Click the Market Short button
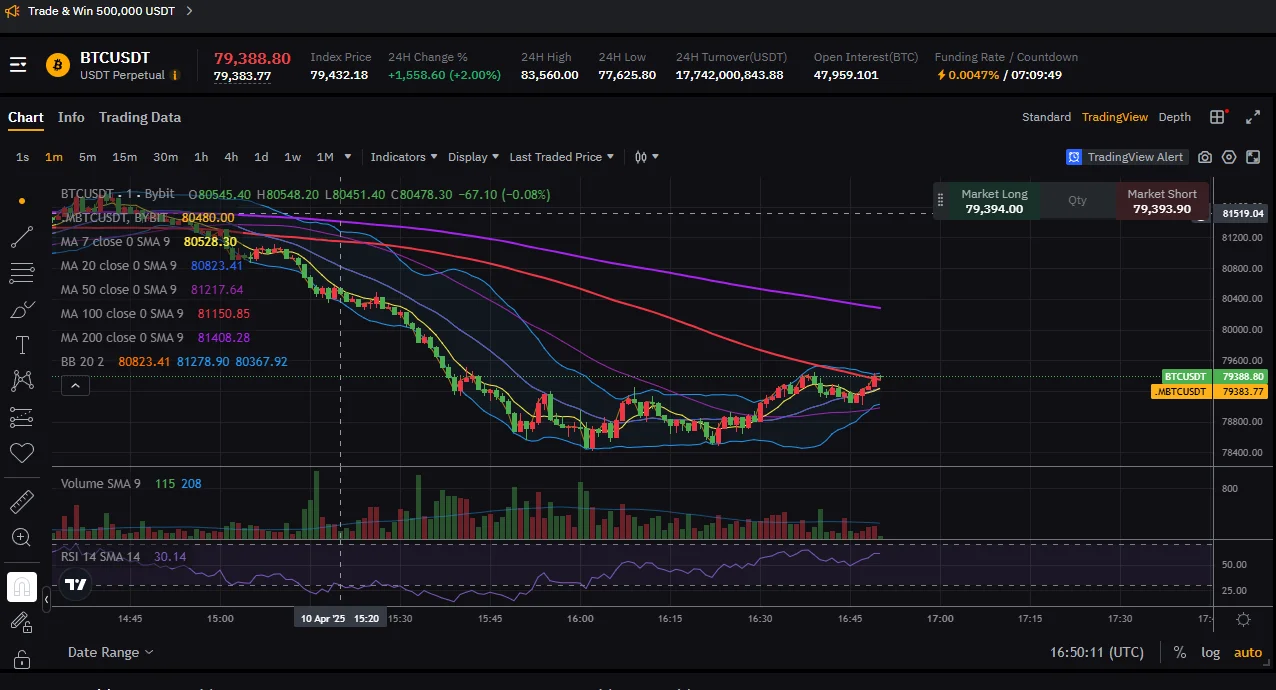 pos(1162,201)
